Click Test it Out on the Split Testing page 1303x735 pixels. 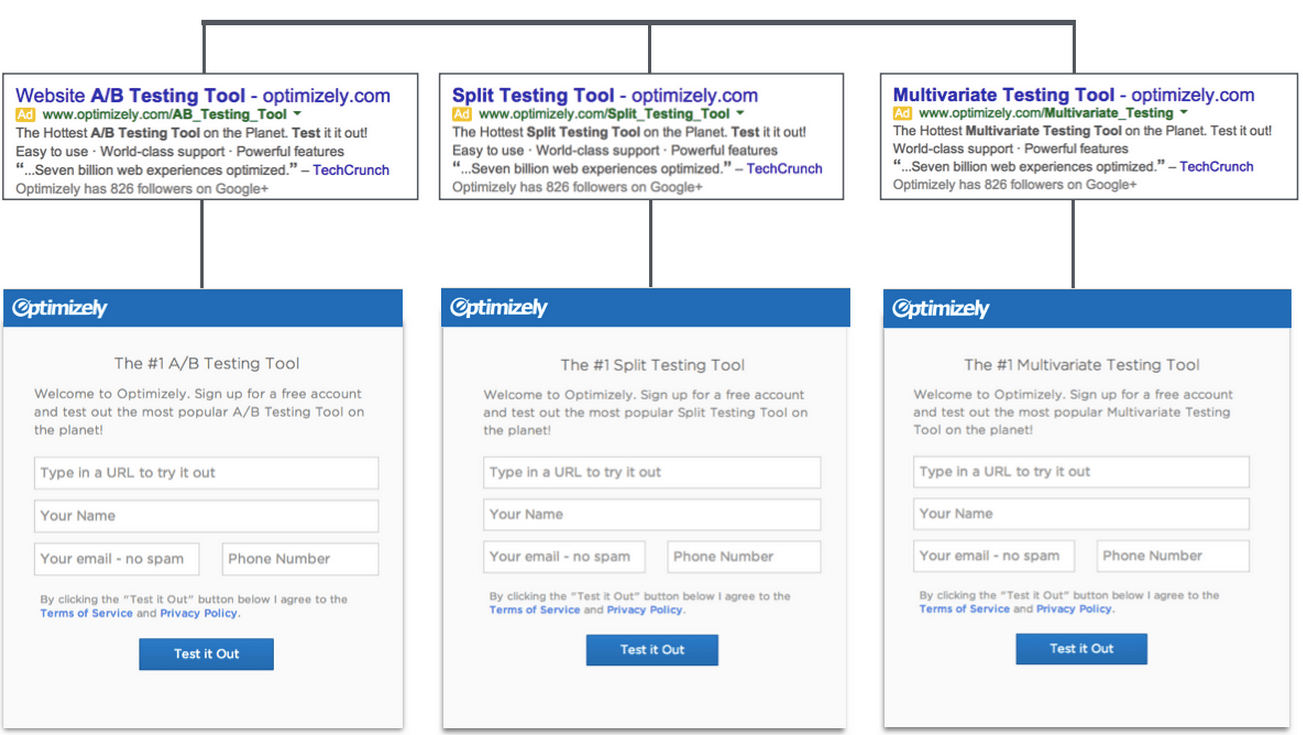pos(652,650)
